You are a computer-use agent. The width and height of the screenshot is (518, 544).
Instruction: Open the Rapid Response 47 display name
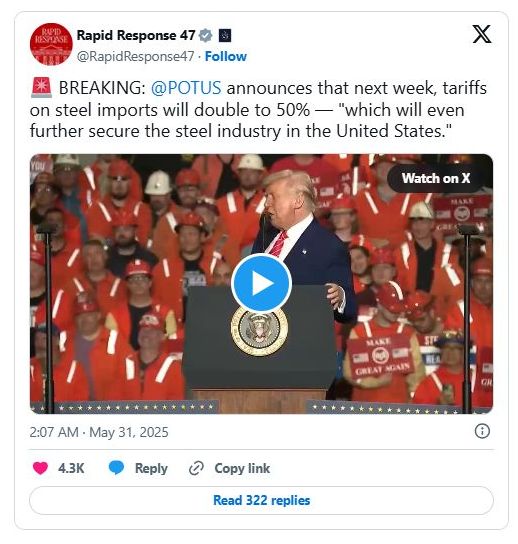pos(136,35)
